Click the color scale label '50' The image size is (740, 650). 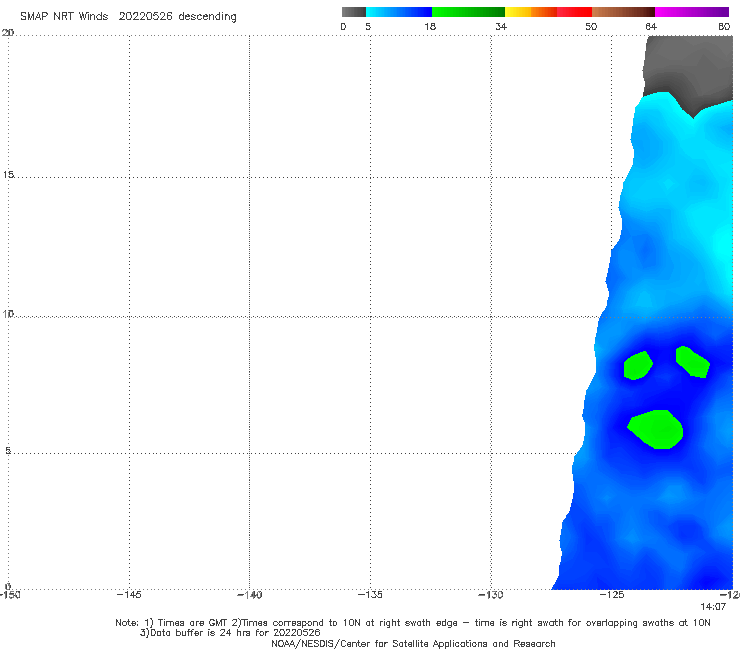tap(591, 27)
